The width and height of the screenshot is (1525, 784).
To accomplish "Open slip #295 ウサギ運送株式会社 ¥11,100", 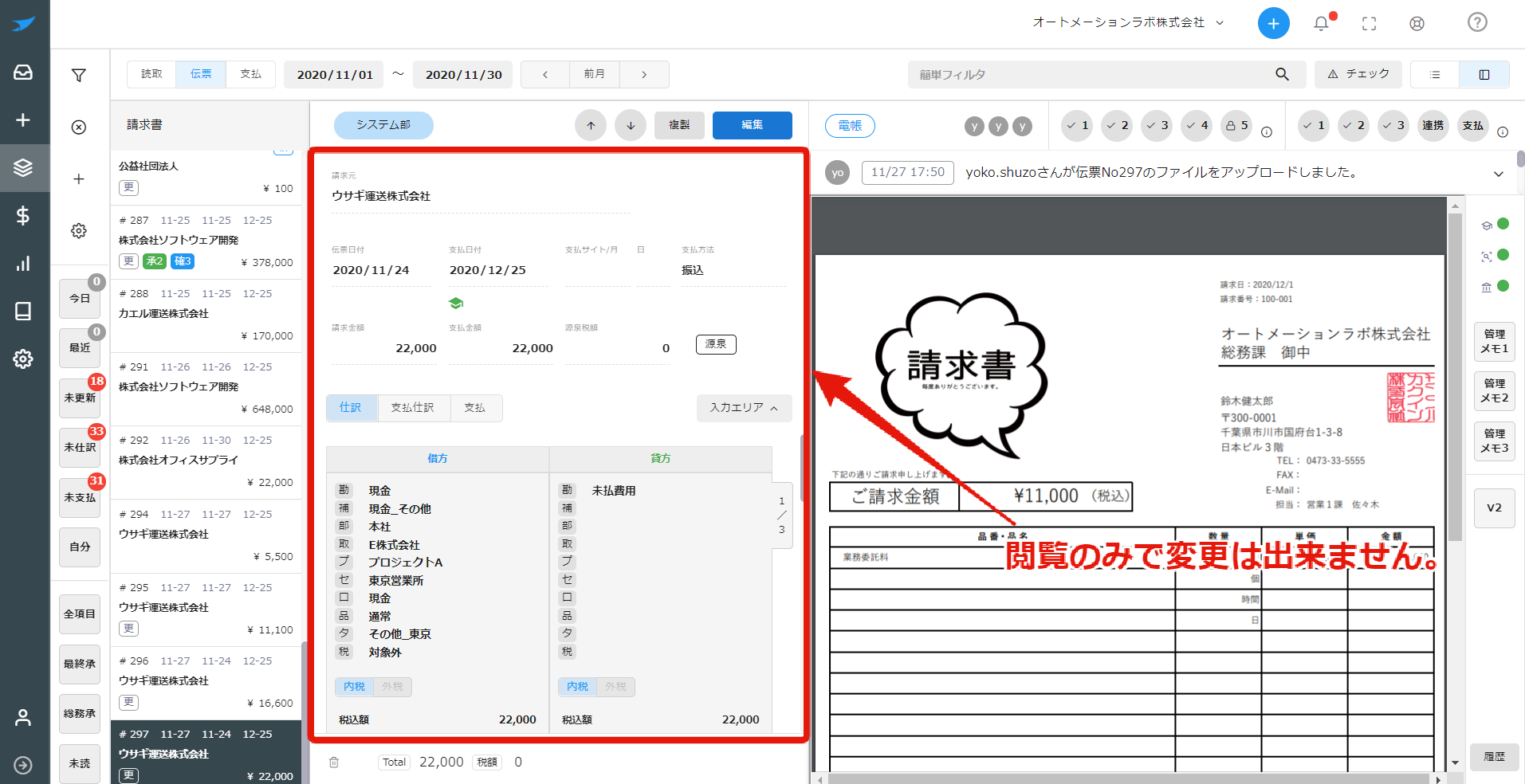I will [x=206, y=610].
